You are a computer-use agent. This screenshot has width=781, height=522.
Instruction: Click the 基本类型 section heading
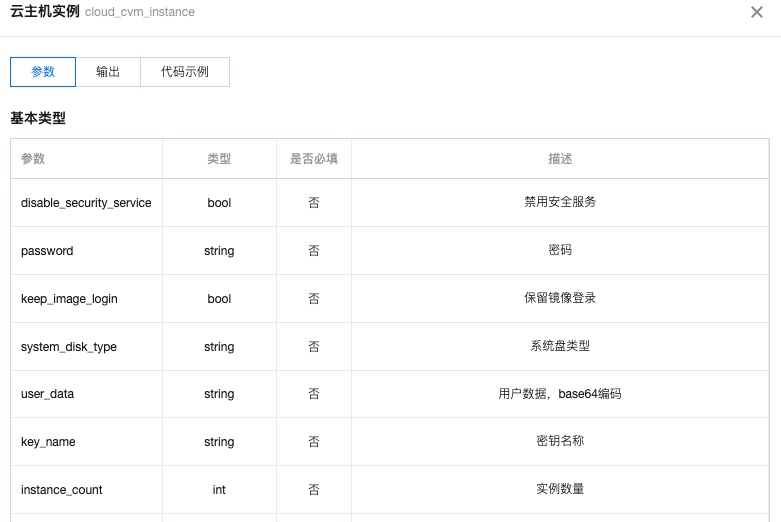38,118
